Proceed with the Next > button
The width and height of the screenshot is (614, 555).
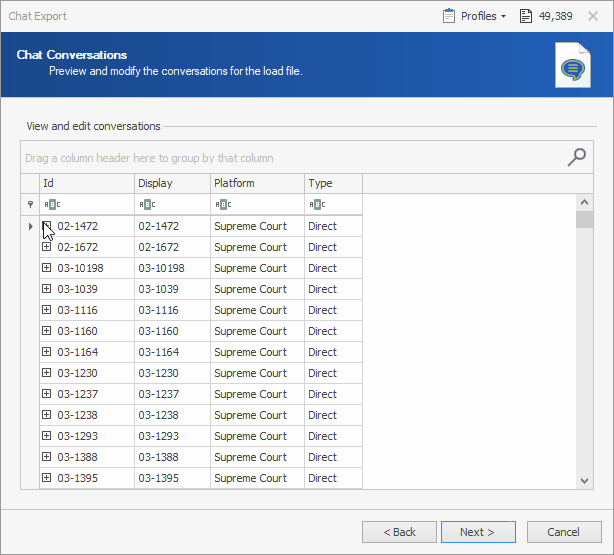click(x=478, y=532)
